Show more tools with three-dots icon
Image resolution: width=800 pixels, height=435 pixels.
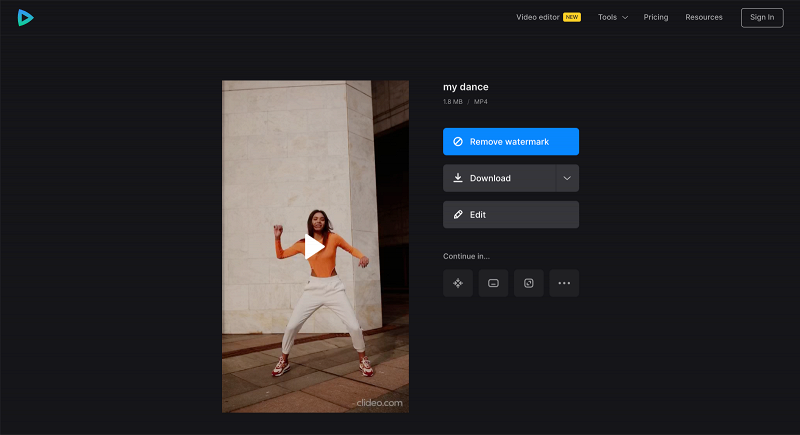pyautogui.click(x=564, y=283)
